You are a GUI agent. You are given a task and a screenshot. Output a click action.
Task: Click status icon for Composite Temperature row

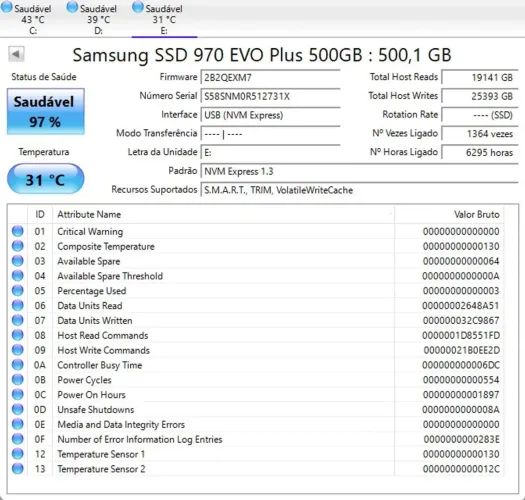pyautogui.click(x=17, y=246)
